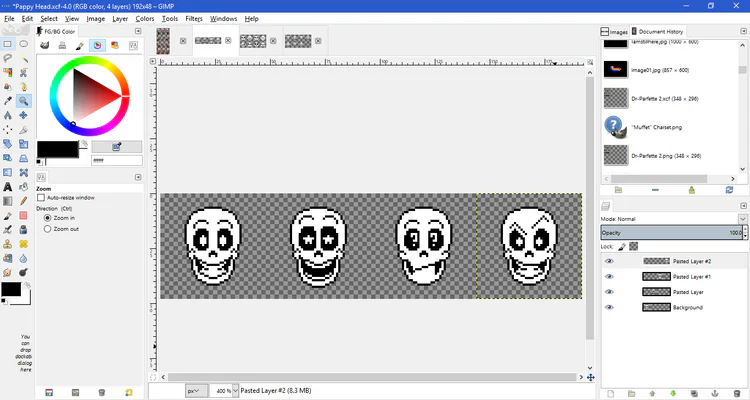Open the Colors menu

pos(144,19)
